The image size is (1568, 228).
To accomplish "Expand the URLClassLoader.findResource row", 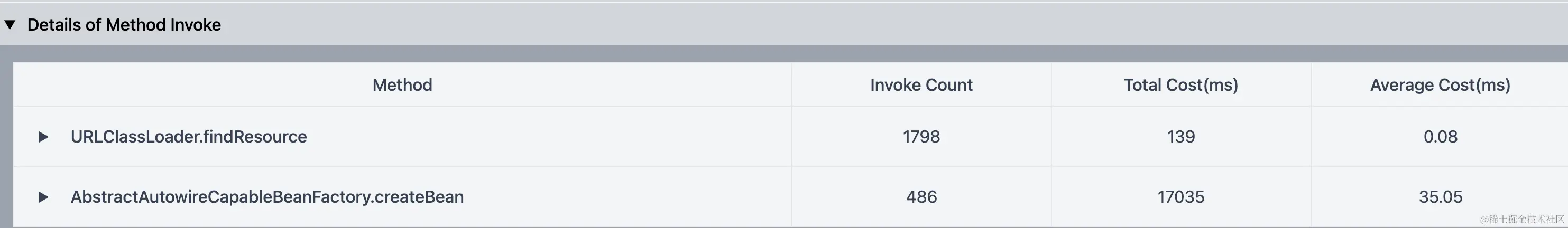I will 43,137.
